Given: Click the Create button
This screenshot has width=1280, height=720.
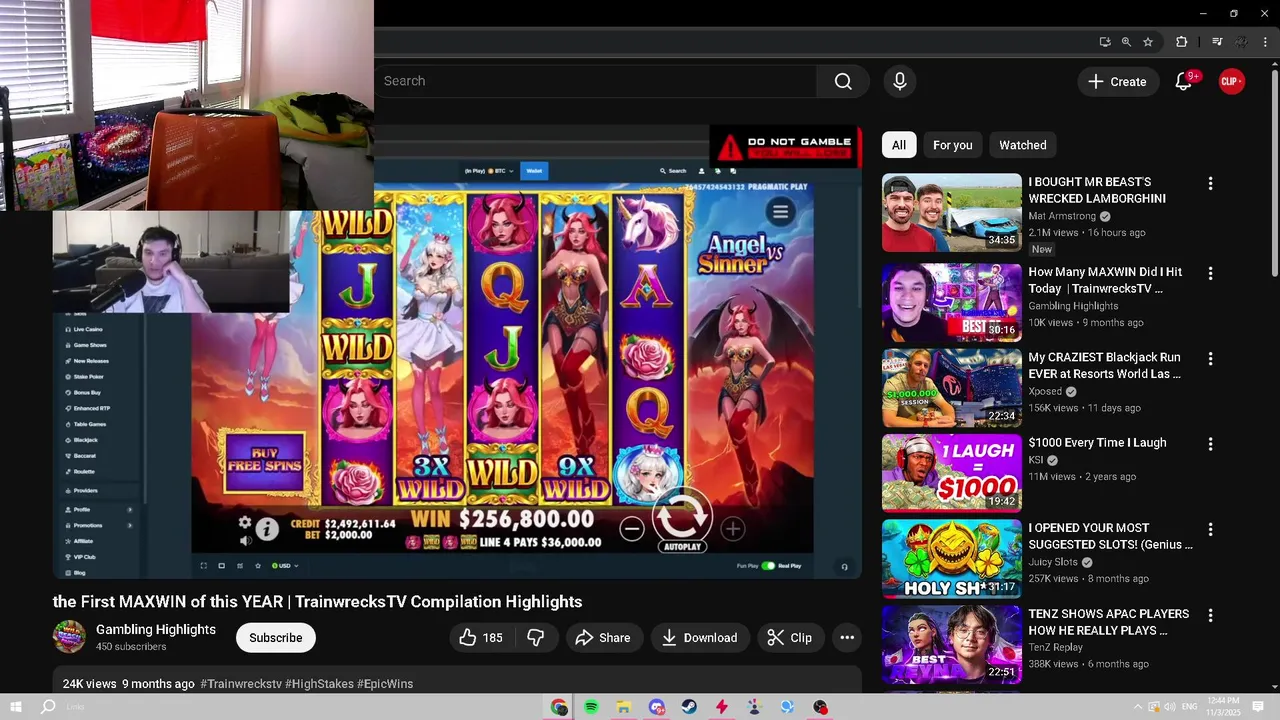Looking at the screenshot, I should click(1118, 81).
